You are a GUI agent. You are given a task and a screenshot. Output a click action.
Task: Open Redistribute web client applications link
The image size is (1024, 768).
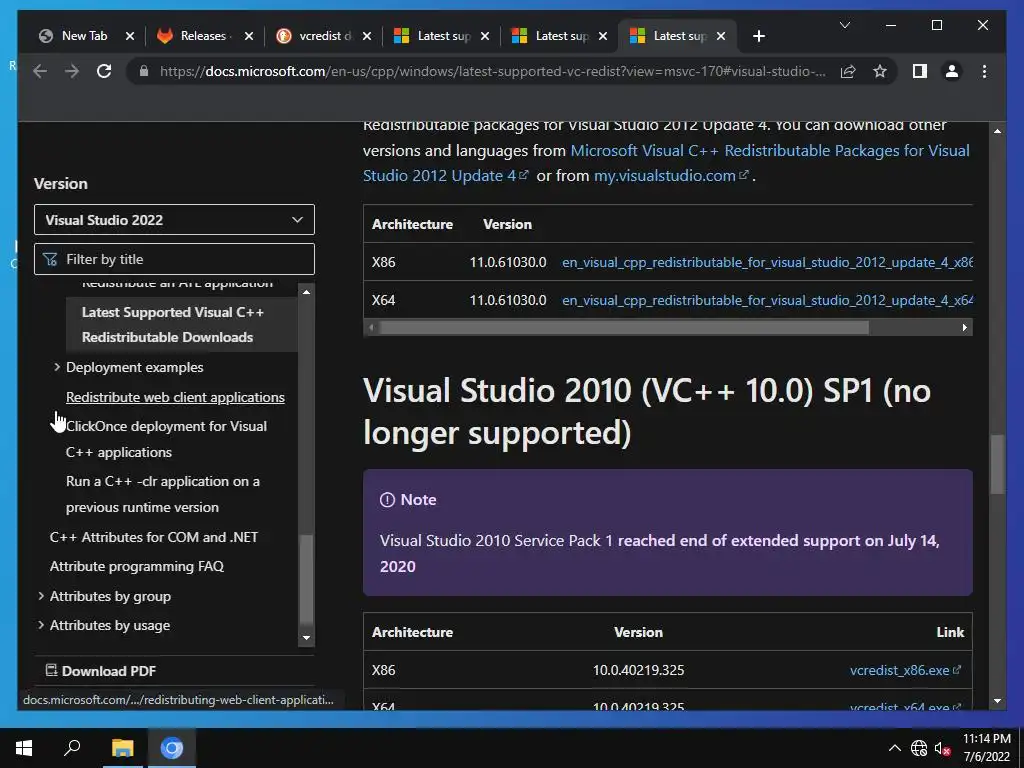click(175, 397)
